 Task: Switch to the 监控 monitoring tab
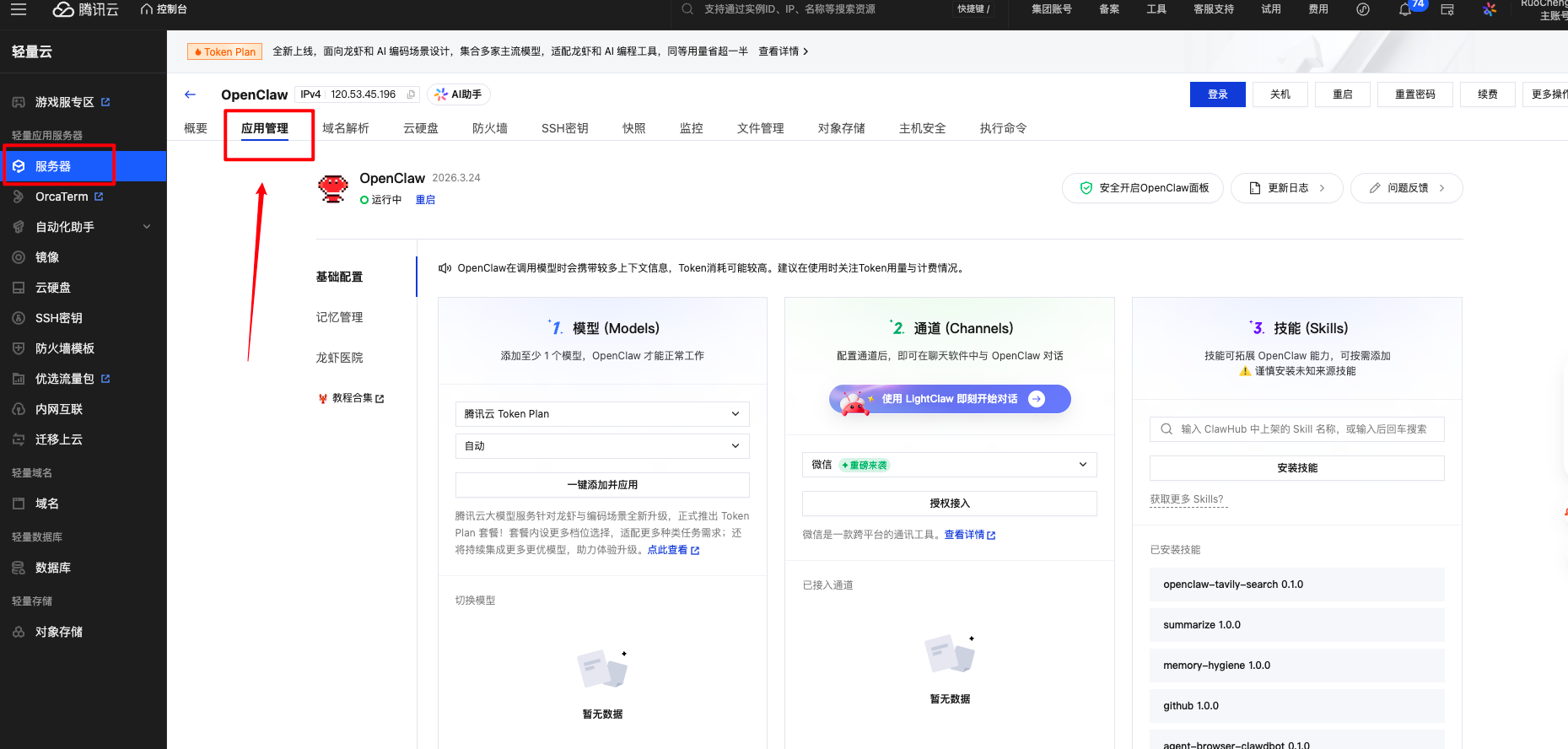tap(692, 128)
